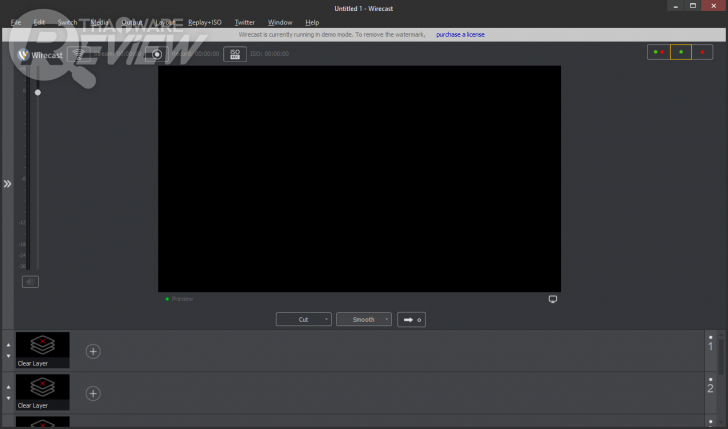
Task: Start recording with the Record button
Action: (157, 54)
